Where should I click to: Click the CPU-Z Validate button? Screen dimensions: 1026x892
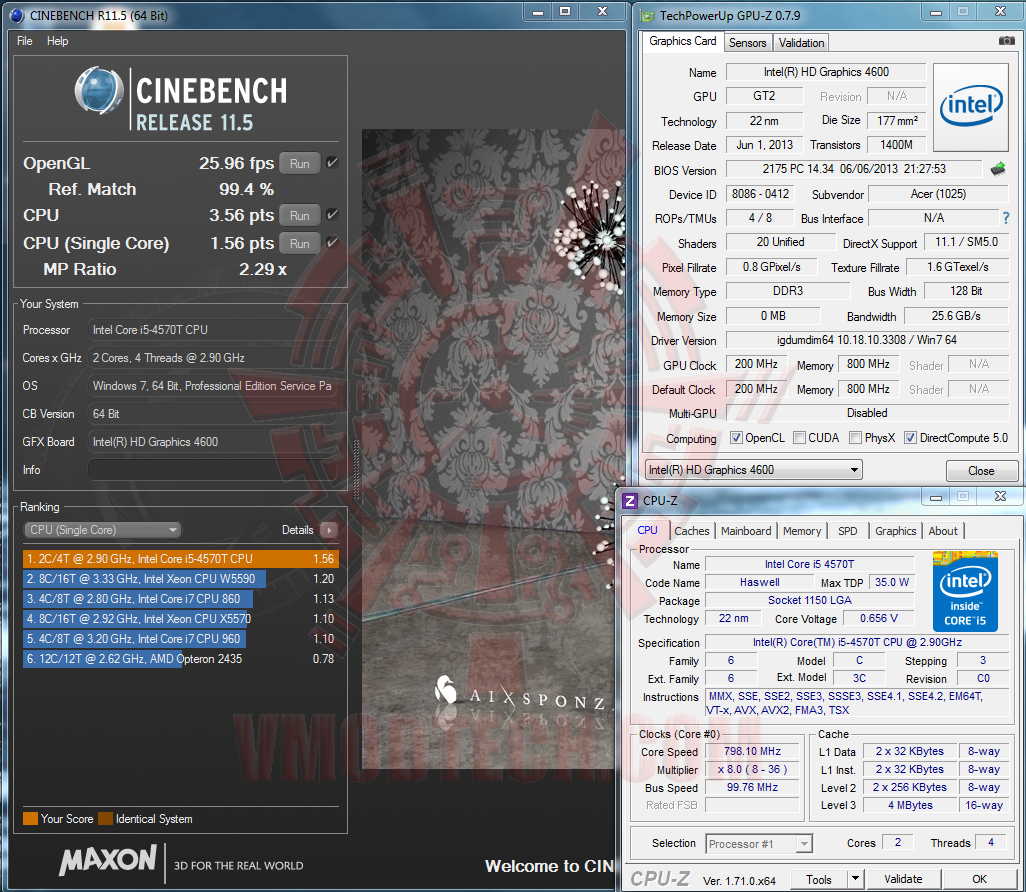[903, 879]
